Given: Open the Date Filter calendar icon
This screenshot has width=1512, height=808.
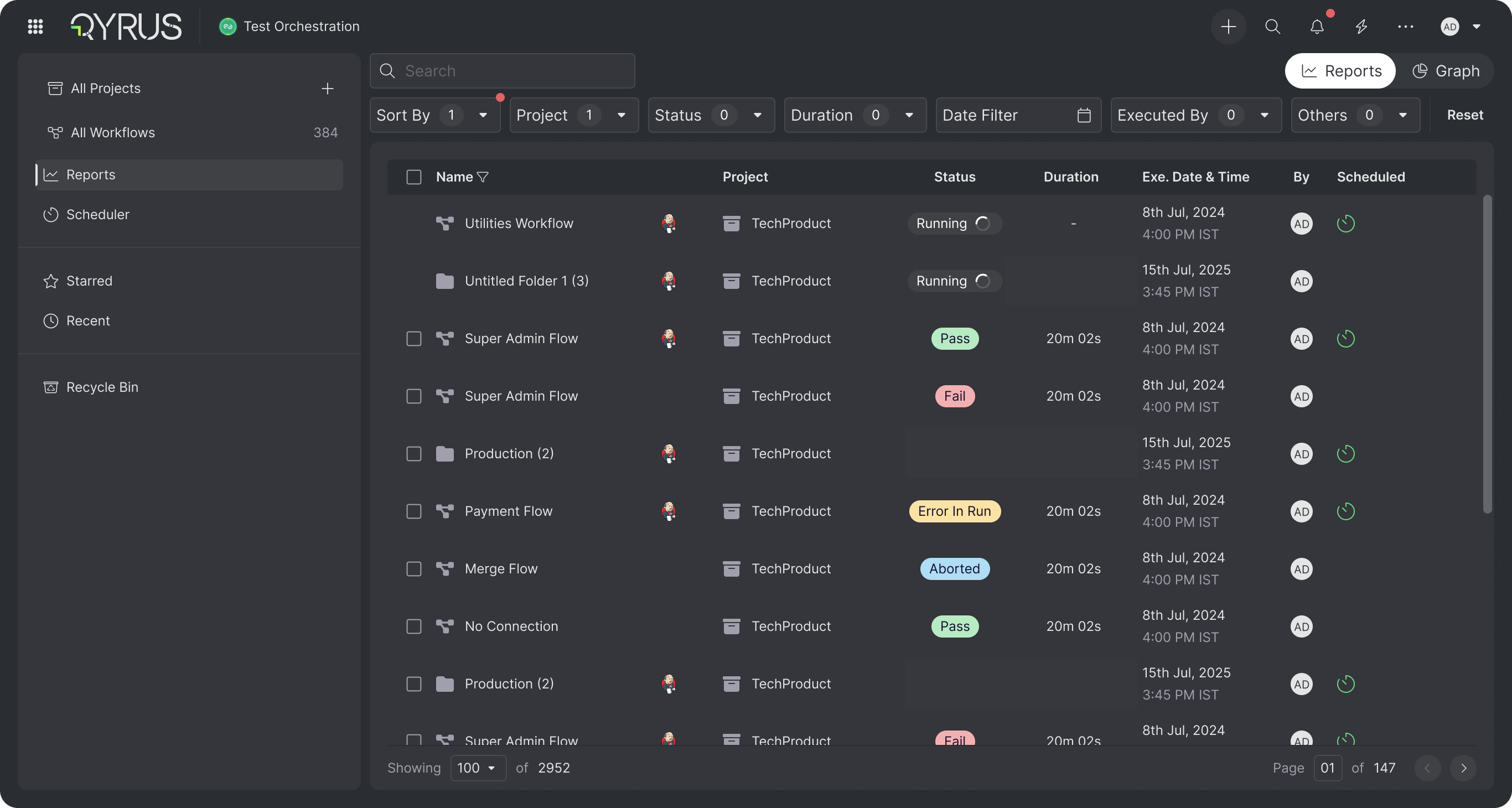Looking at the screenshot, I should 1084,115.
